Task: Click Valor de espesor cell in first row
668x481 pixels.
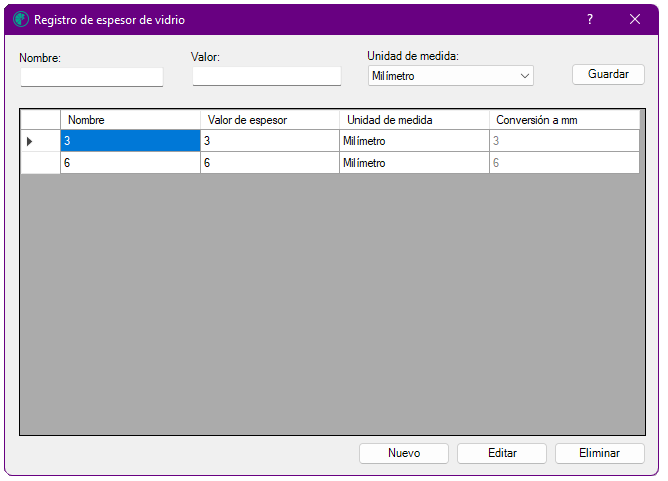Action: pyautogui.click(x=269, y=141)
